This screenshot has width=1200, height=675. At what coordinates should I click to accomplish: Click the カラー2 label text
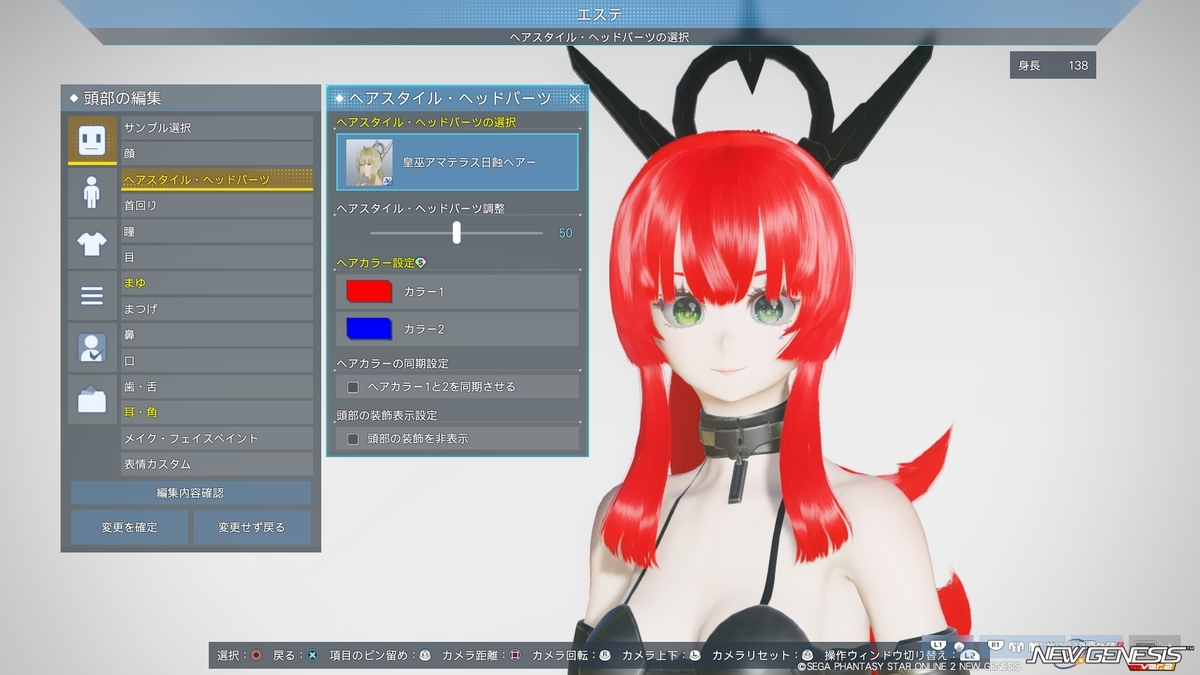click(x=424, y=329)
